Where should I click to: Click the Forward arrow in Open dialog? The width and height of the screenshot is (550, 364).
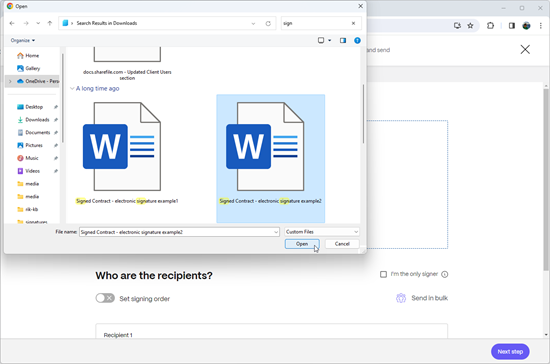[26, 23]
